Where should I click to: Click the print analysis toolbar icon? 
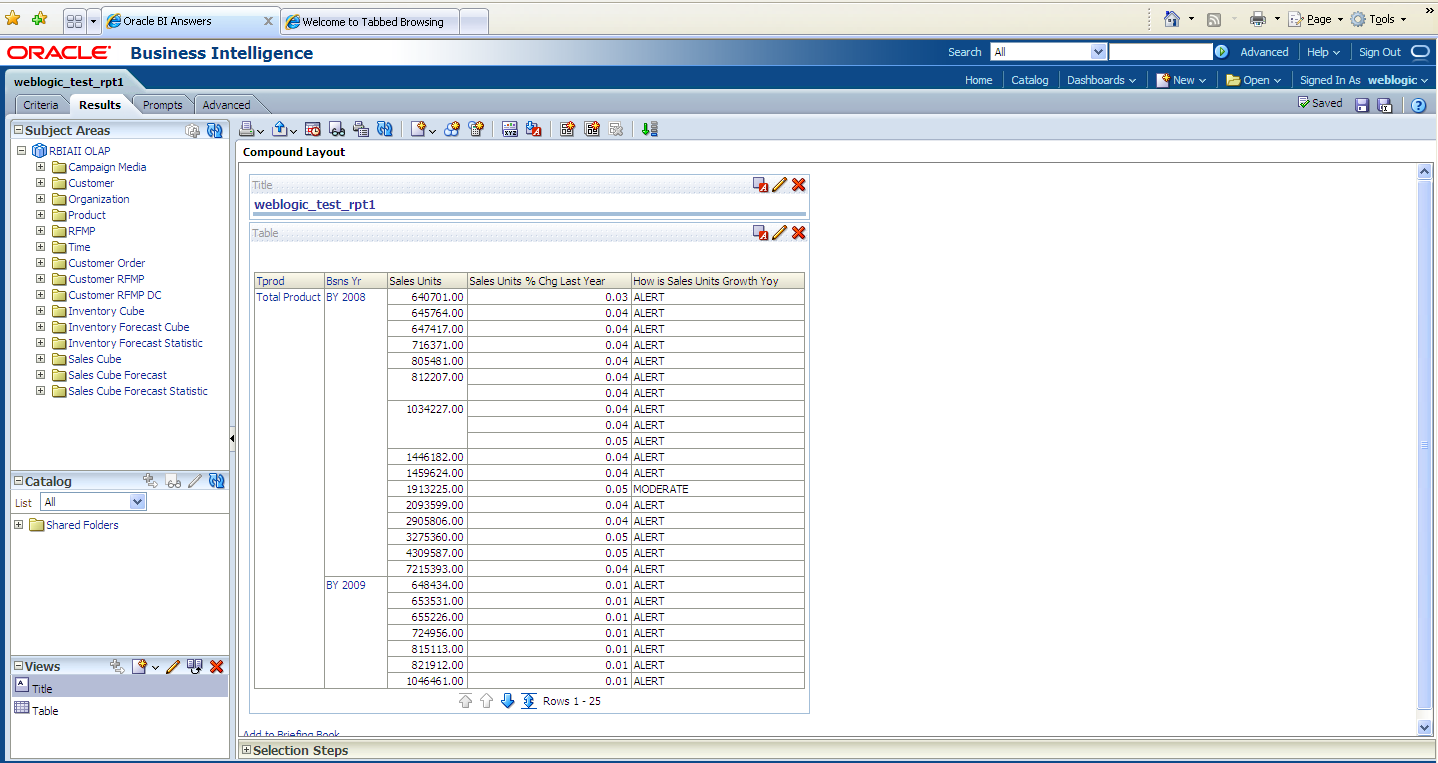coord(246,129)
